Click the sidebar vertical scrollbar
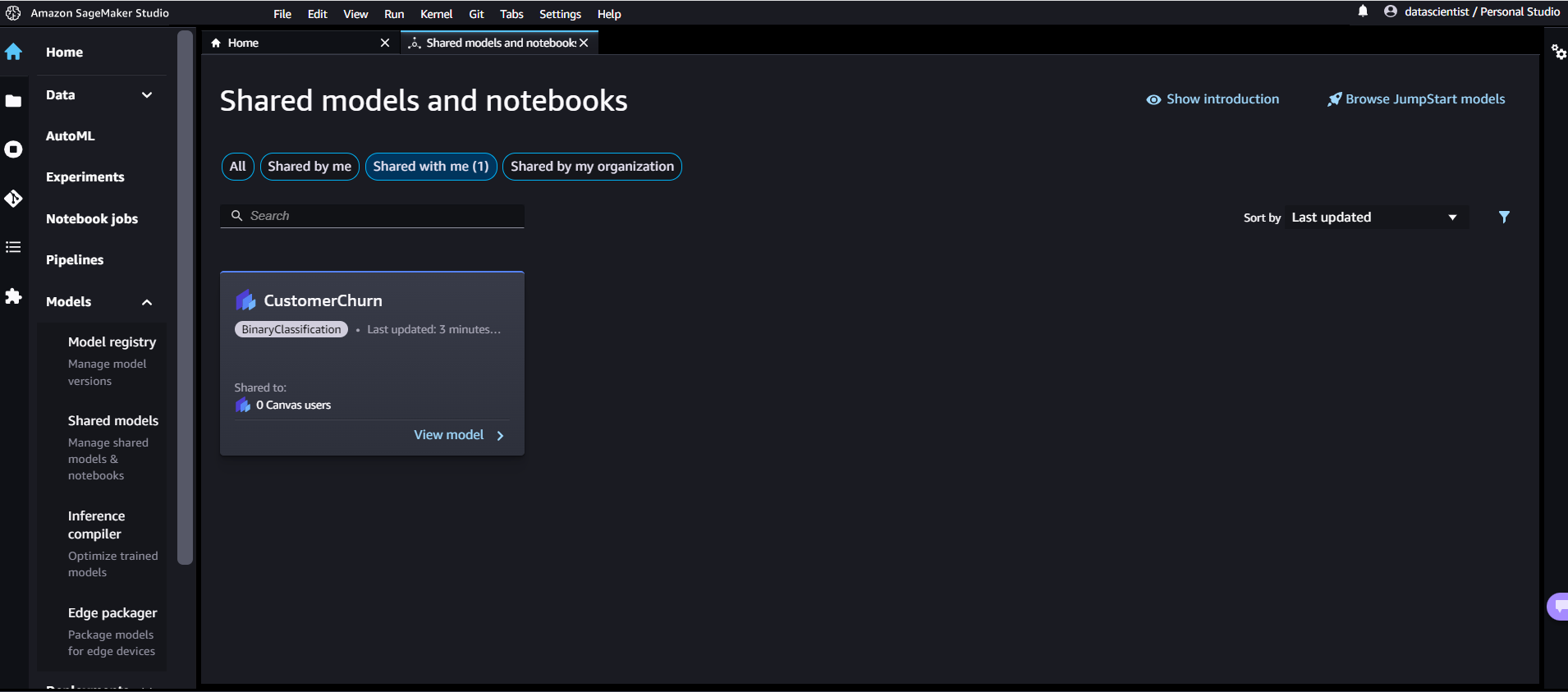The width and height of the screenshot is (1568, 692). tap(186, 298)
